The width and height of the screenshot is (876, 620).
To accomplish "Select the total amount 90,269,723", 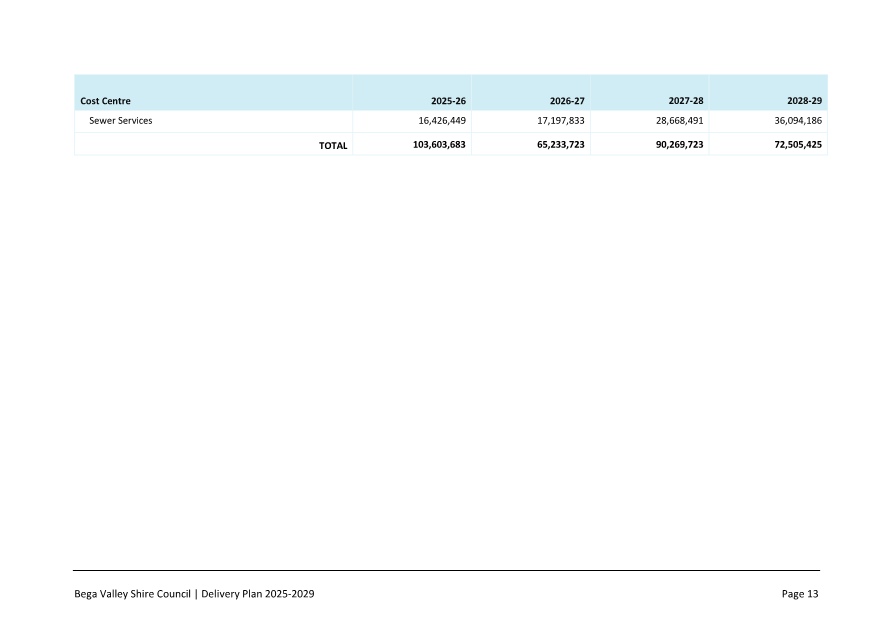I will pyautogui.click(x=677, y=145).
